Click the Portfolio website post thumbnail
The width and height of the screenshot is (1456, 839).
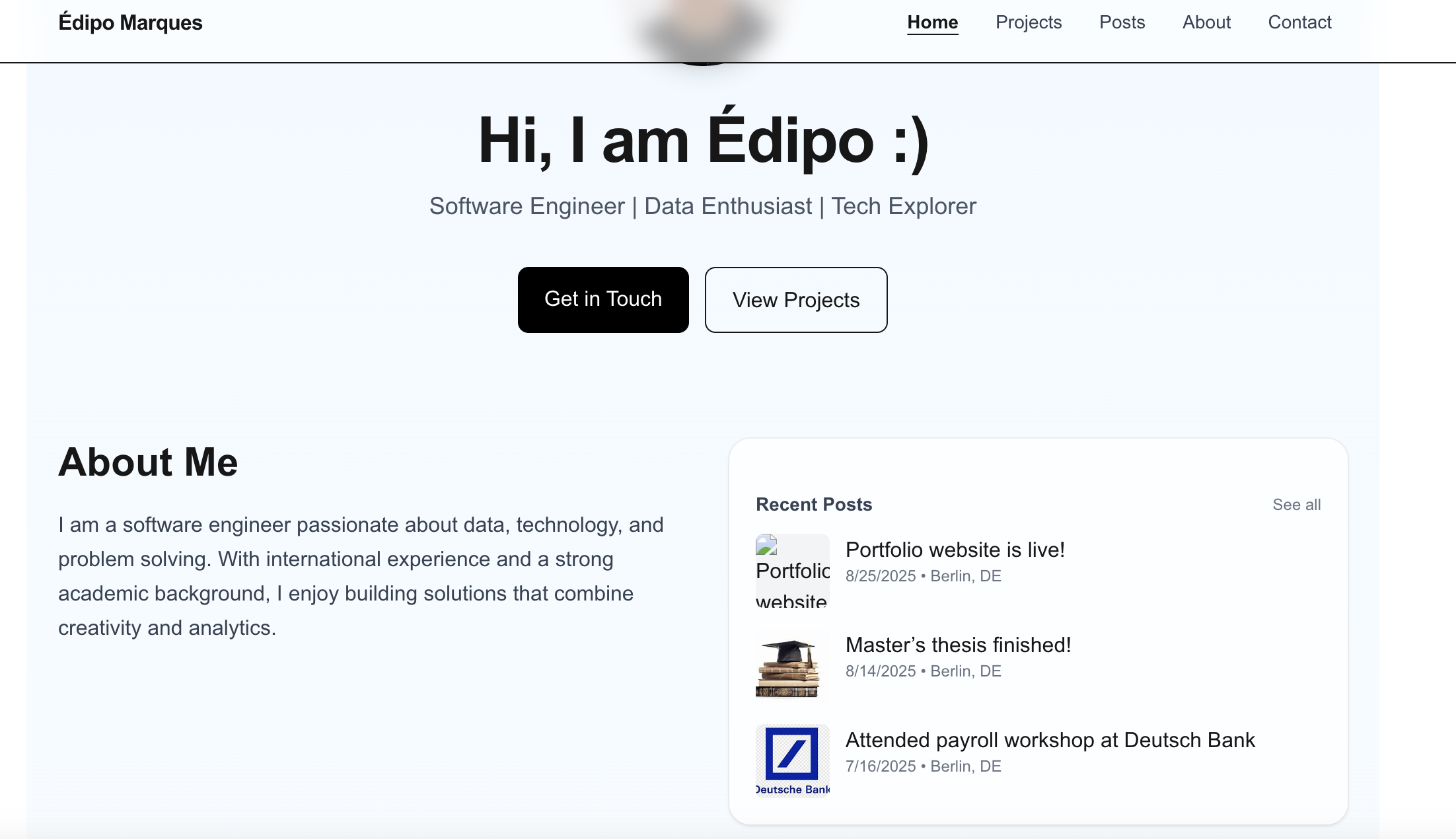[792, 570]
